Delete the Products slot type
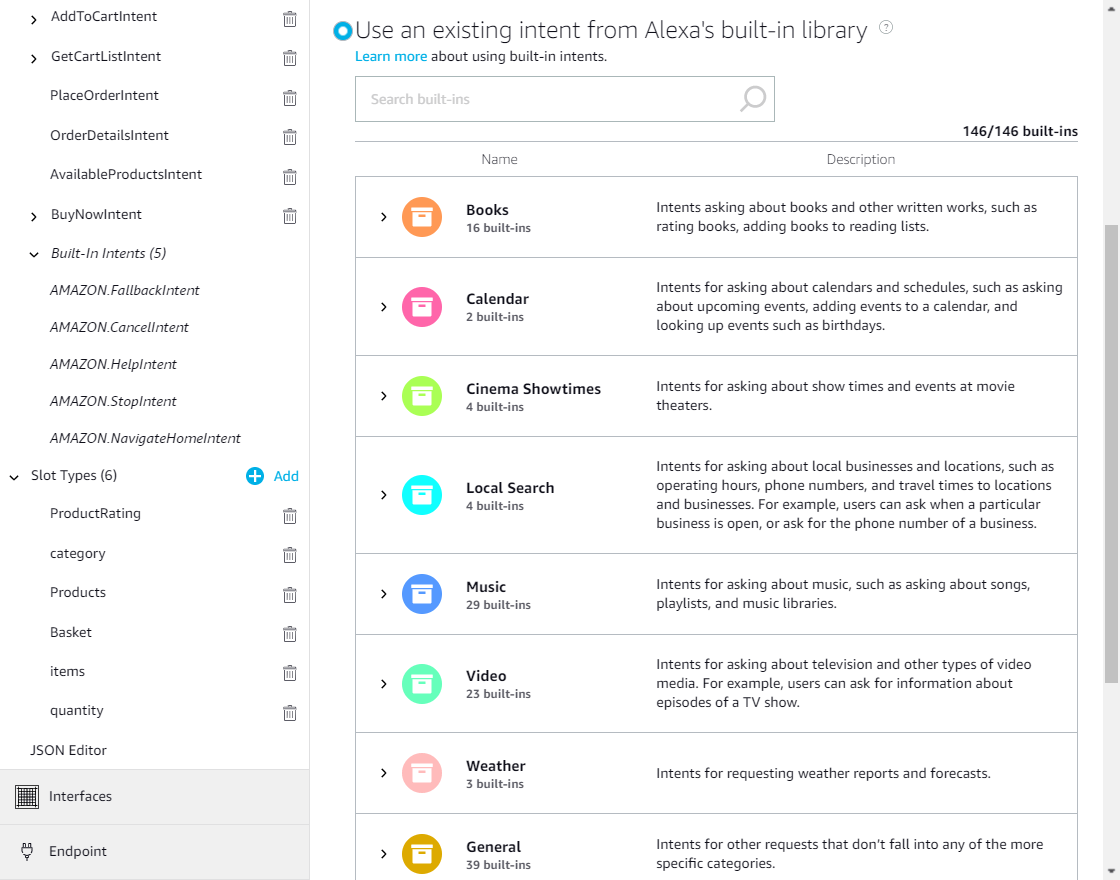Screen dimensions: 1120x880 [289, 594]
